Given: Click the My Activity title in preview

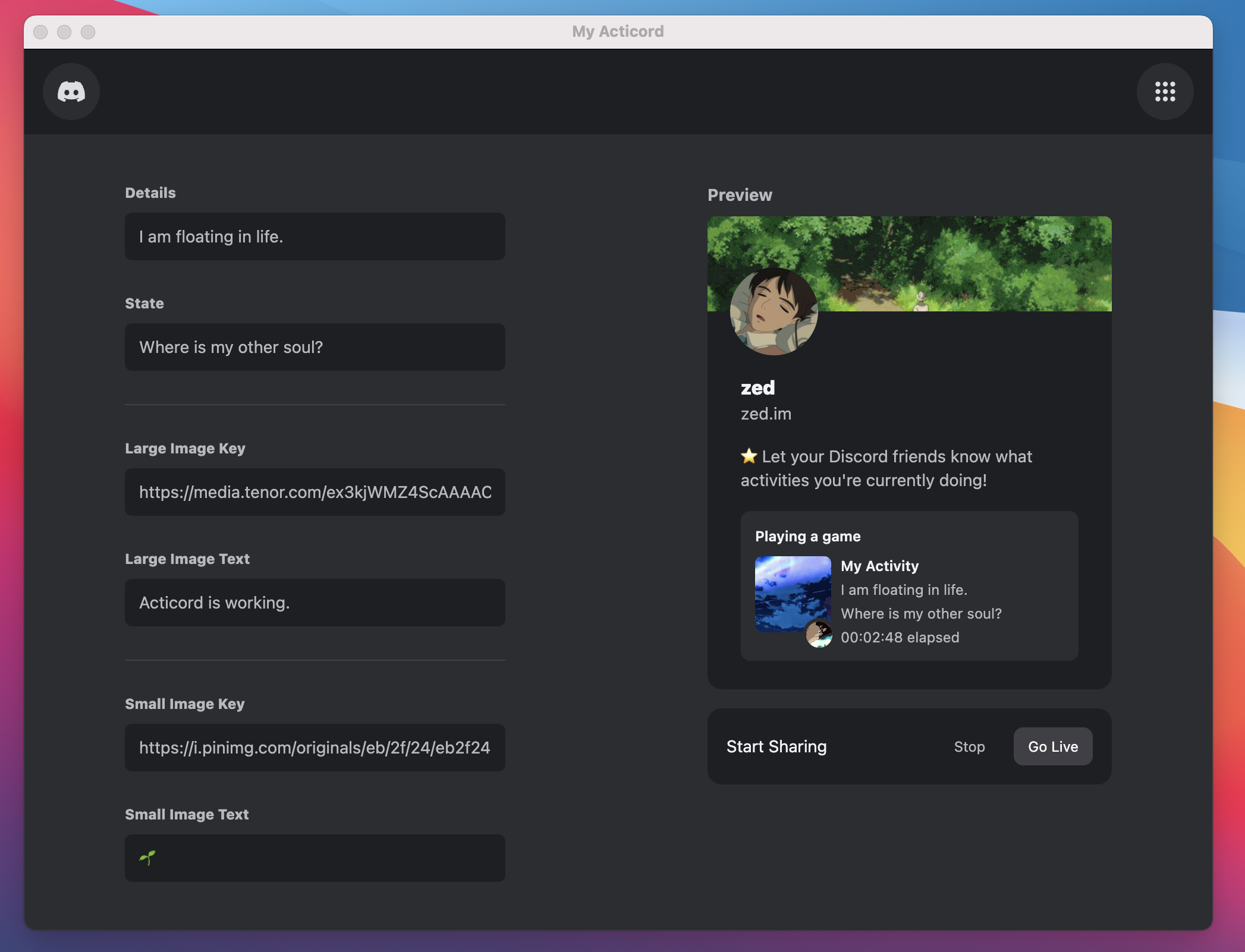Looking at the screenshot, I should tap(879, 566).
